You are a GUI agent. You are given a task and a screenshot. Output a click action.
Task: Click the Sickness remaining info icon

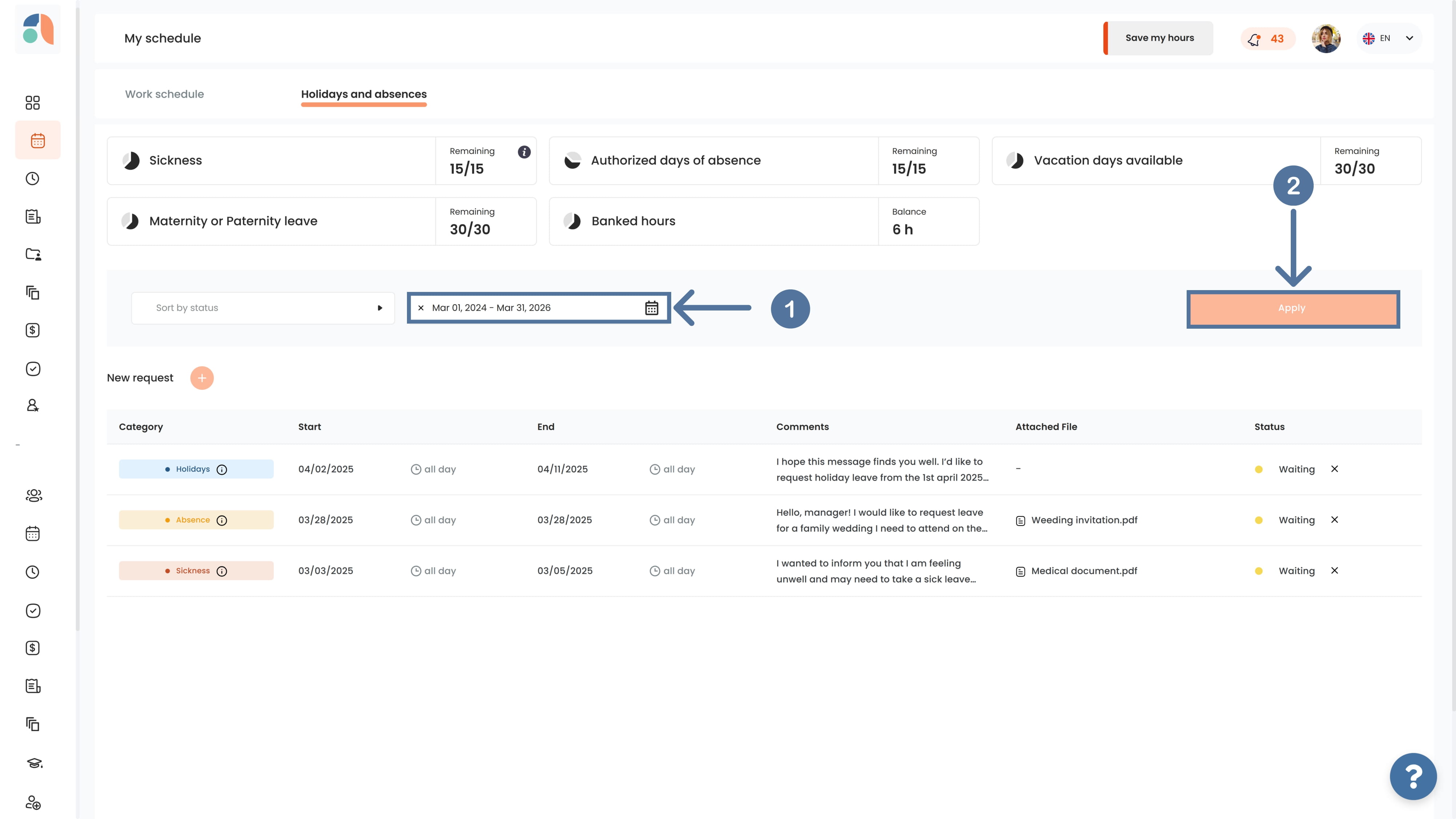[x=524, y=152]
